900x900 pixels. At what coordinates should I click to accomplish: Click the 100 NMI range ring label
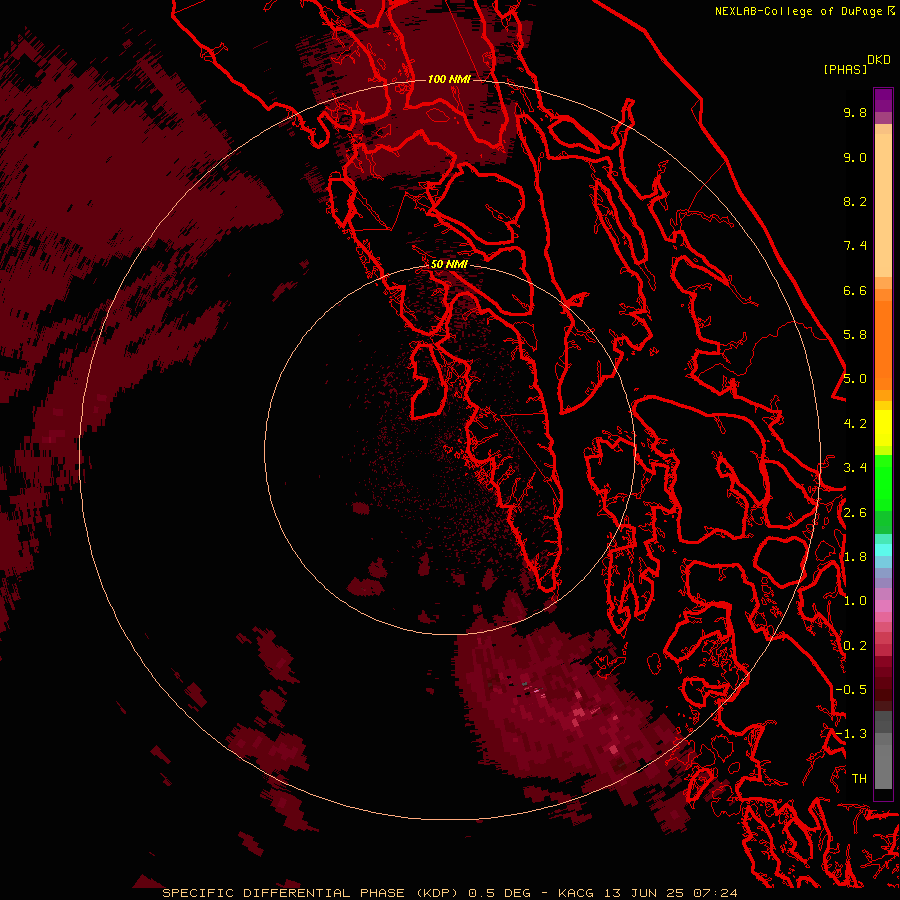point(449,79)
